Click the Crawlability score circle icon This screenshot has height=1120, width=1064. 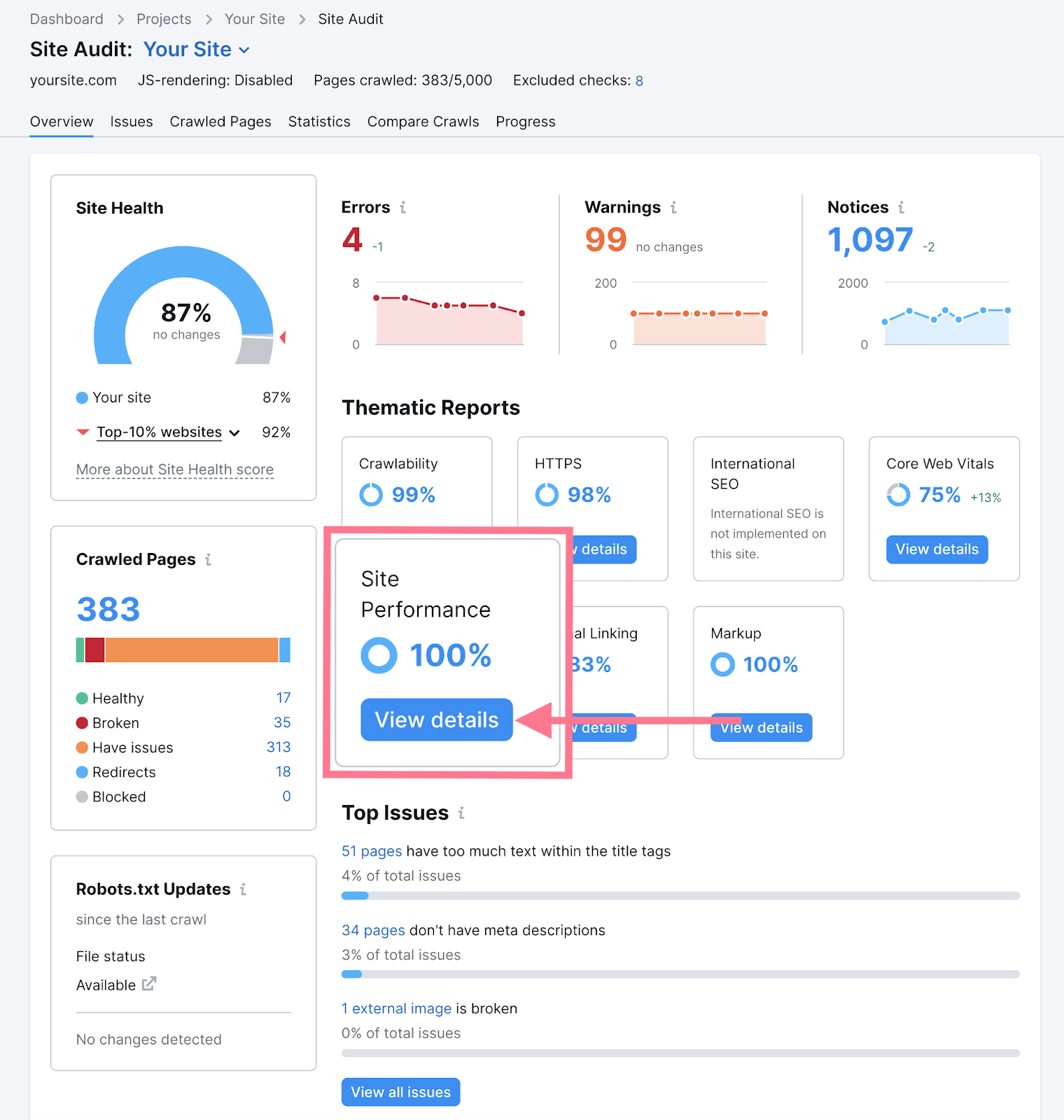pos(371,495)
